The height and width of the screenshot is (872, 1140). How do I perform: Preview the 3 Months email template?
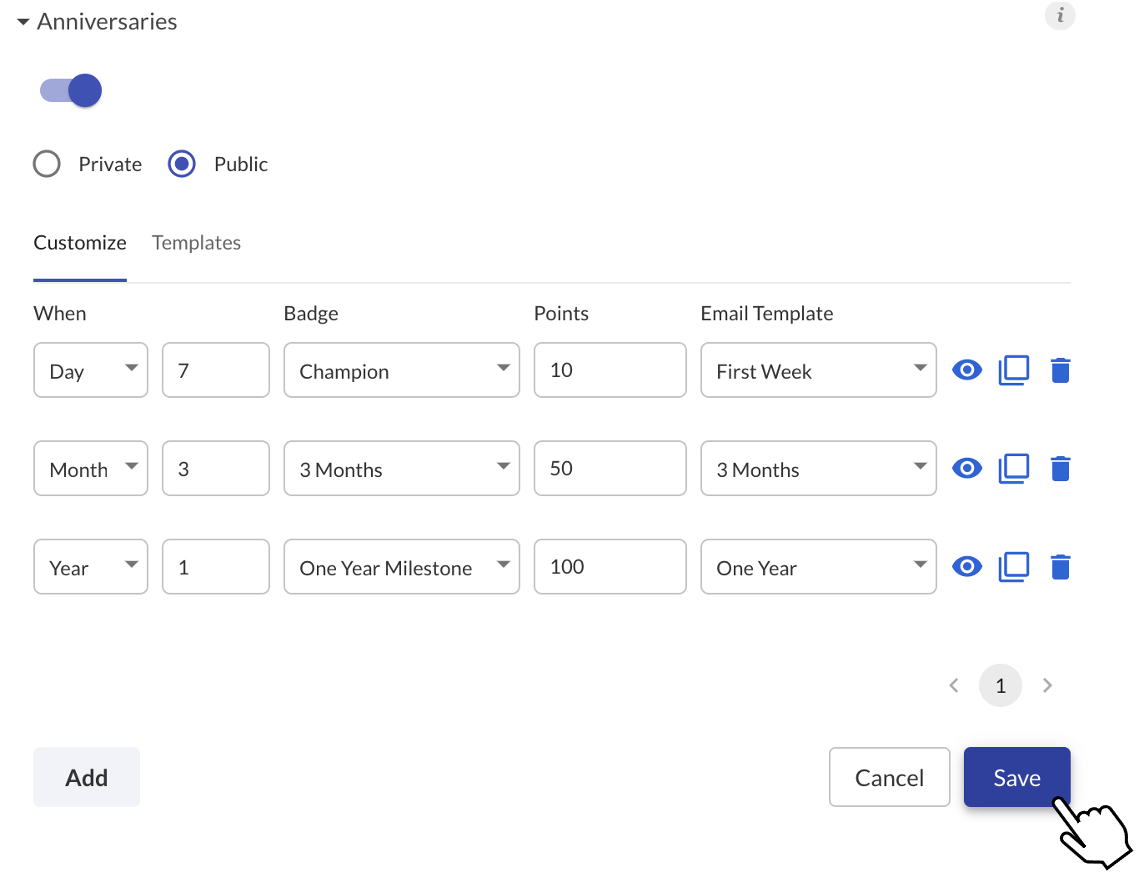coord(967,468)
